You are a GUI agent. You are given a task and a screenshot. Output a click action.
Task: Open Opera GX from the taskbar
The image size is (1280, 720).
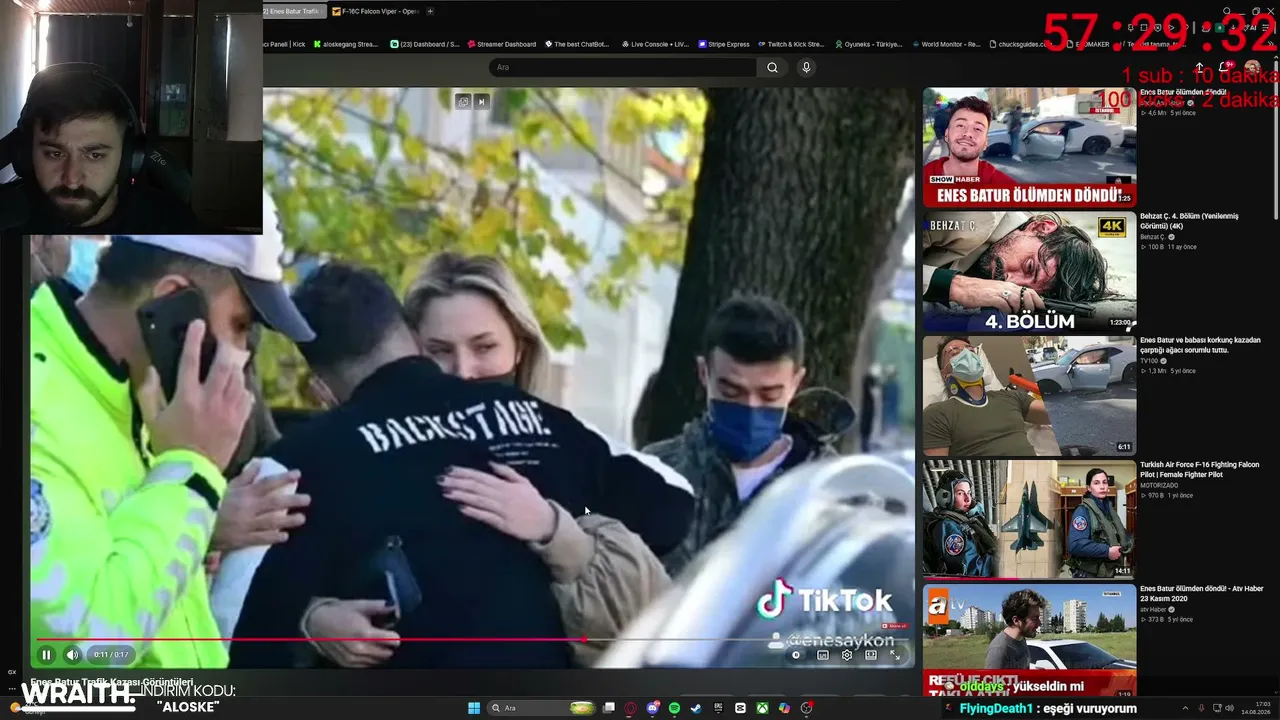point(631,708)
